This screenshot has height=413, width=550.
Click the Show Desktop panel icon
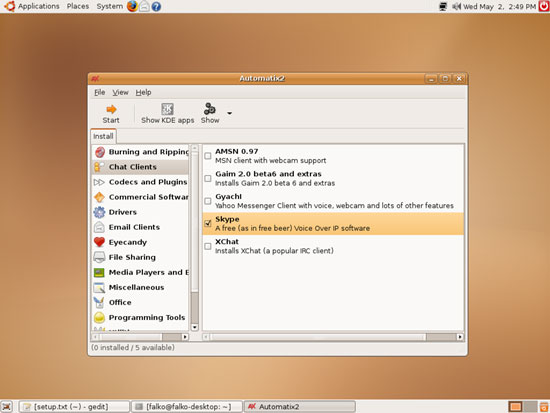pyautogui.click(x=7, y=407)
